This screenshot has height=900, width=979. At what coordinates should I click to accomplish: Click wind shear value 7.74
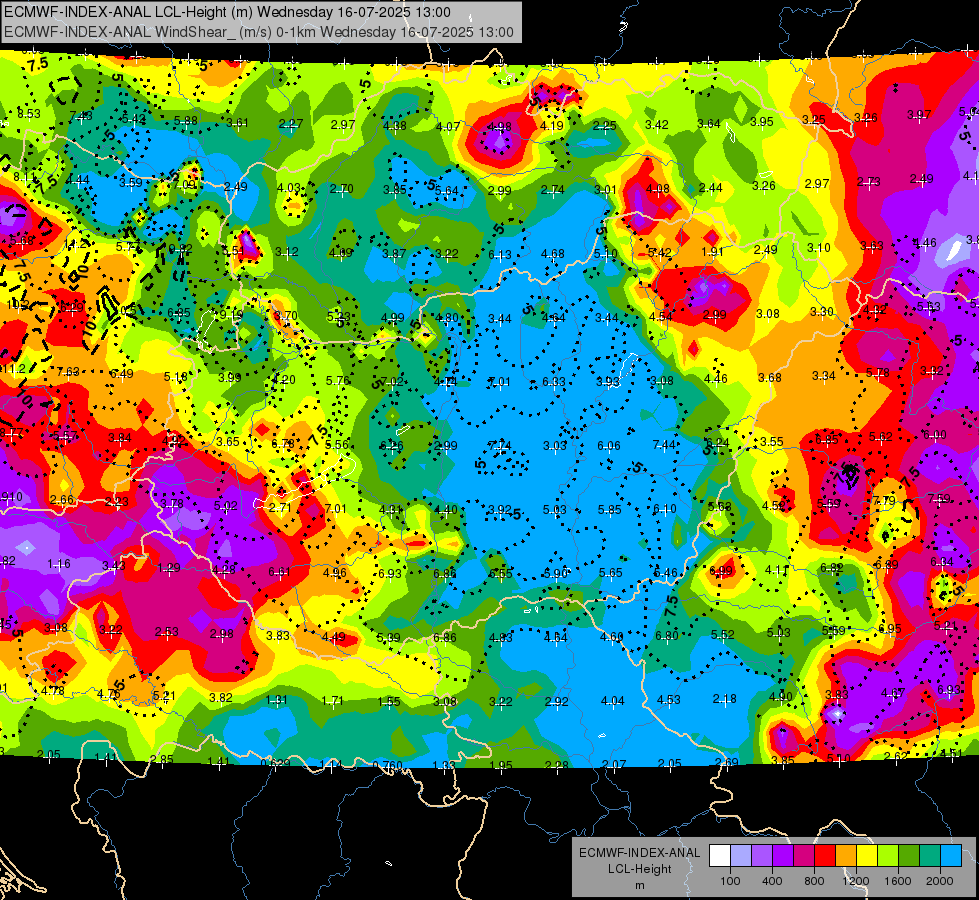pos(499,445)
